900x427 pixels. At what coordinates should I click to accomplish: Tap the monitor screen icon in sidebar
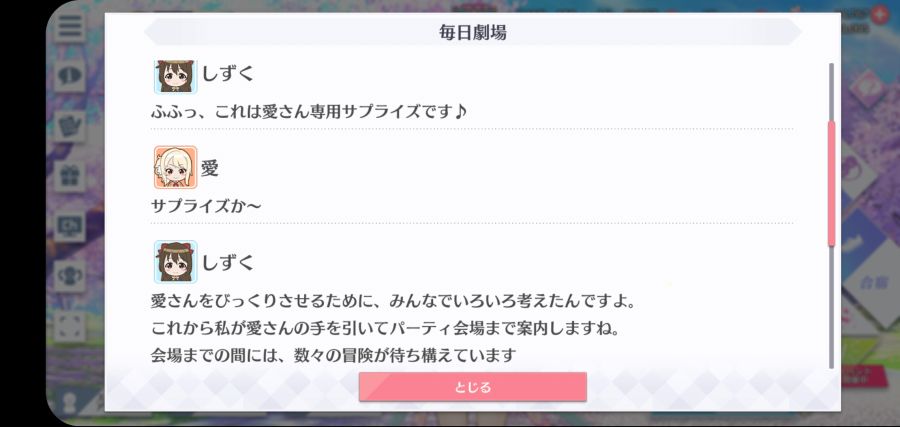70,226
